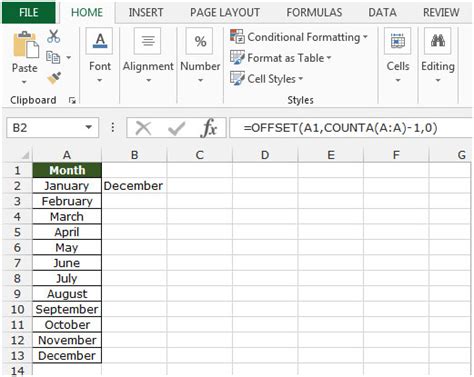The height and width of the screenshot is (377, 474).
Task: Click the Editing binoculars icon
Action: click(438, 41)
